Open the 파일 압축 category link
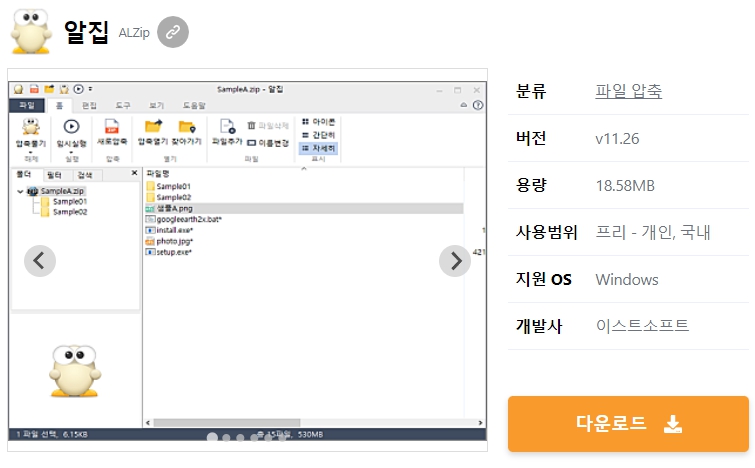The image size is (755, 468). point(628,91)
